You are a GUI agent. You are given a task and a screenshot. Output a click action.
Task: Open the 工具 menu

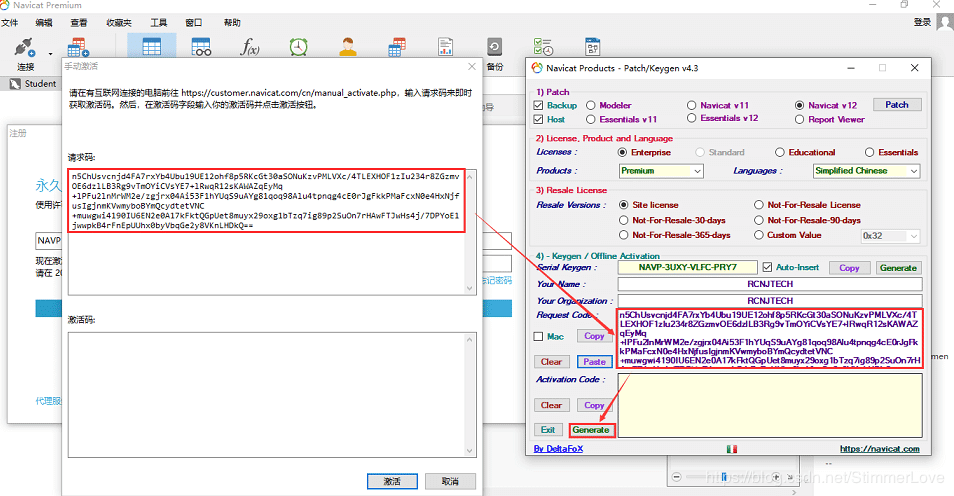(x=159, y=23)
